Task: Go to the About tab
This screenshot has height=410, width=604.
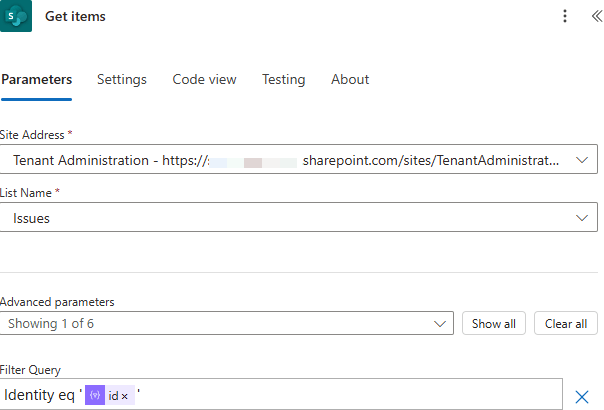Action: coord(350,80)
